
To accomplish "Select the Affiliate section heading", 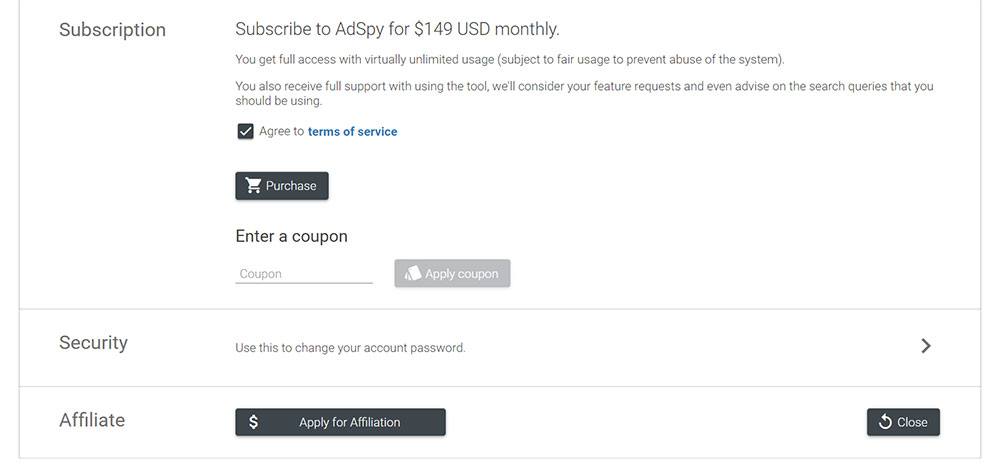I will (92, 420).
